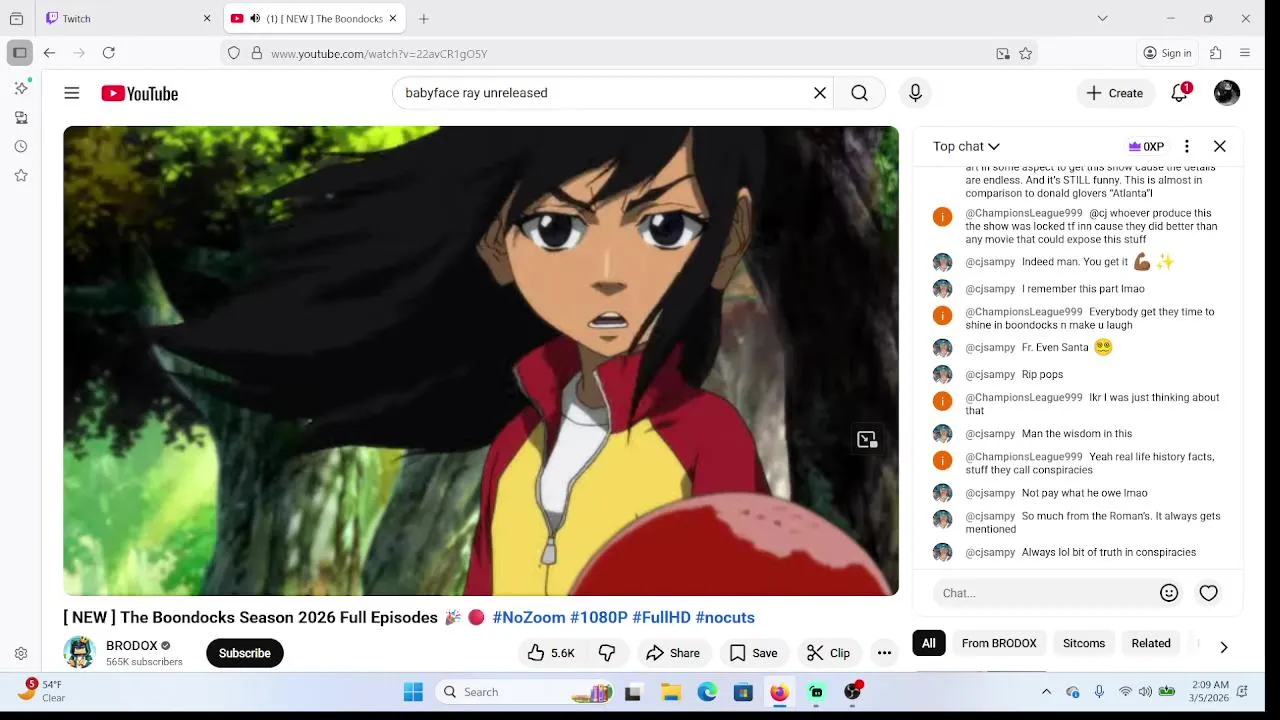
Task: Select the Related chip
Action: 1151,643
